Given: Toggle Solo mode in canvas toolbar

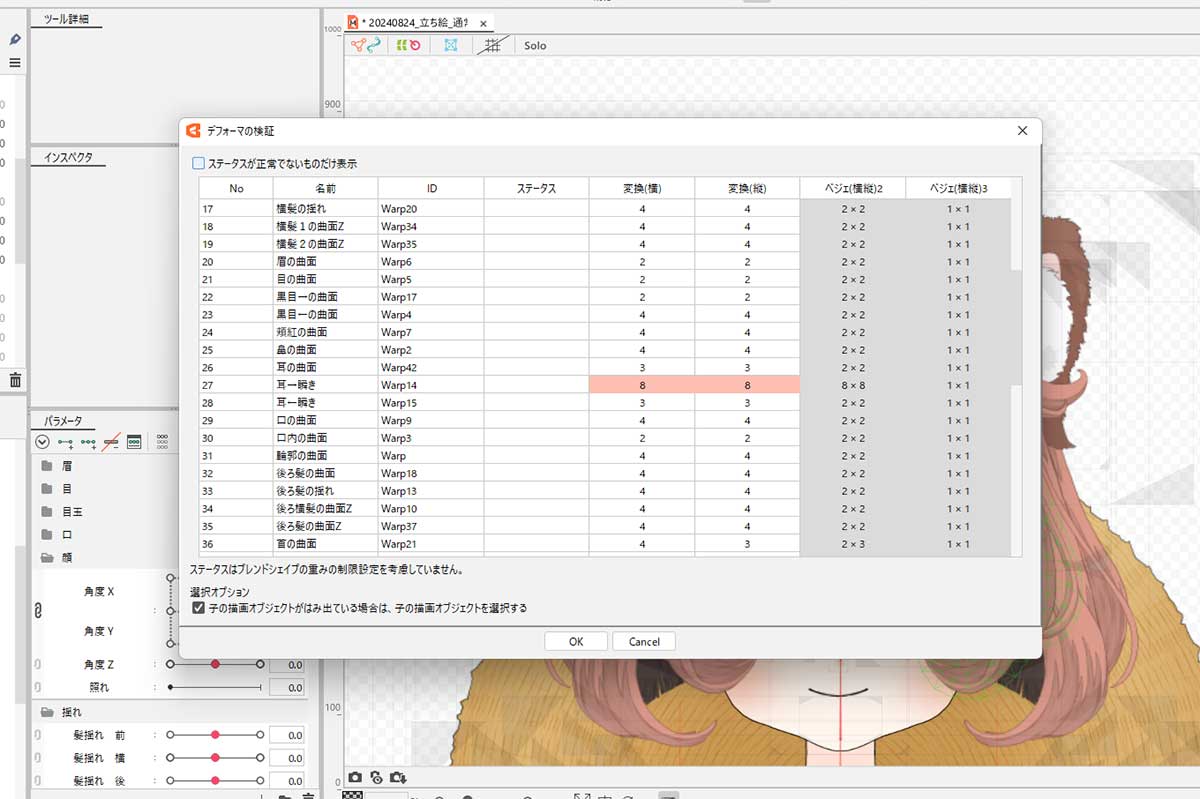Looking at the screenshot, I should click(x=535, y=46).
